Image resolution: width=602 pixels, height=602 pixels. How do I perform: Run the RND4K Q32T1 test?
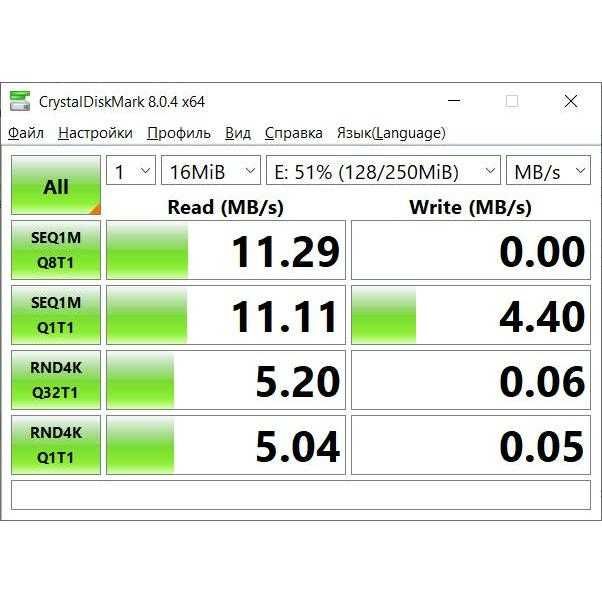tap(56, 380)
